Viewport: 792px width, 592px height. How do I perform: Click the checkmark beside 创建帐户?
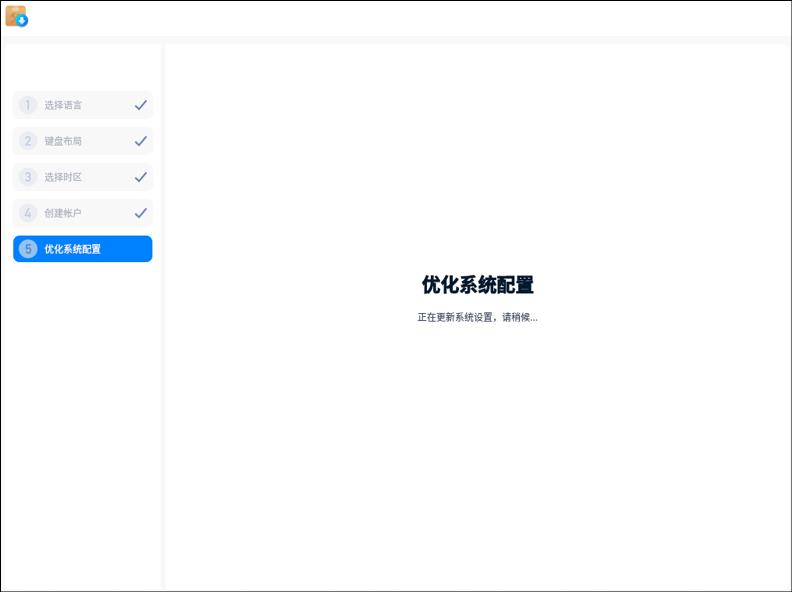pos(141,213)
